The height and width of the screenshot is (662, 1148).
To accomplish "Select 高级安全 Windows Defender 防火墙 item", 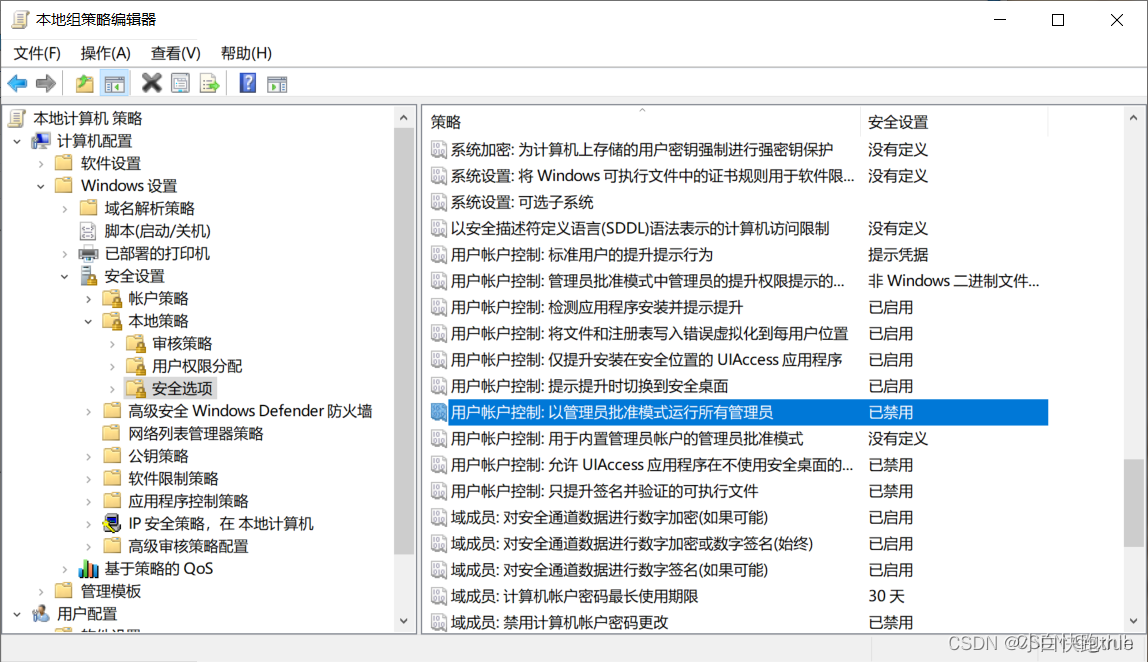I will point(250,411).
